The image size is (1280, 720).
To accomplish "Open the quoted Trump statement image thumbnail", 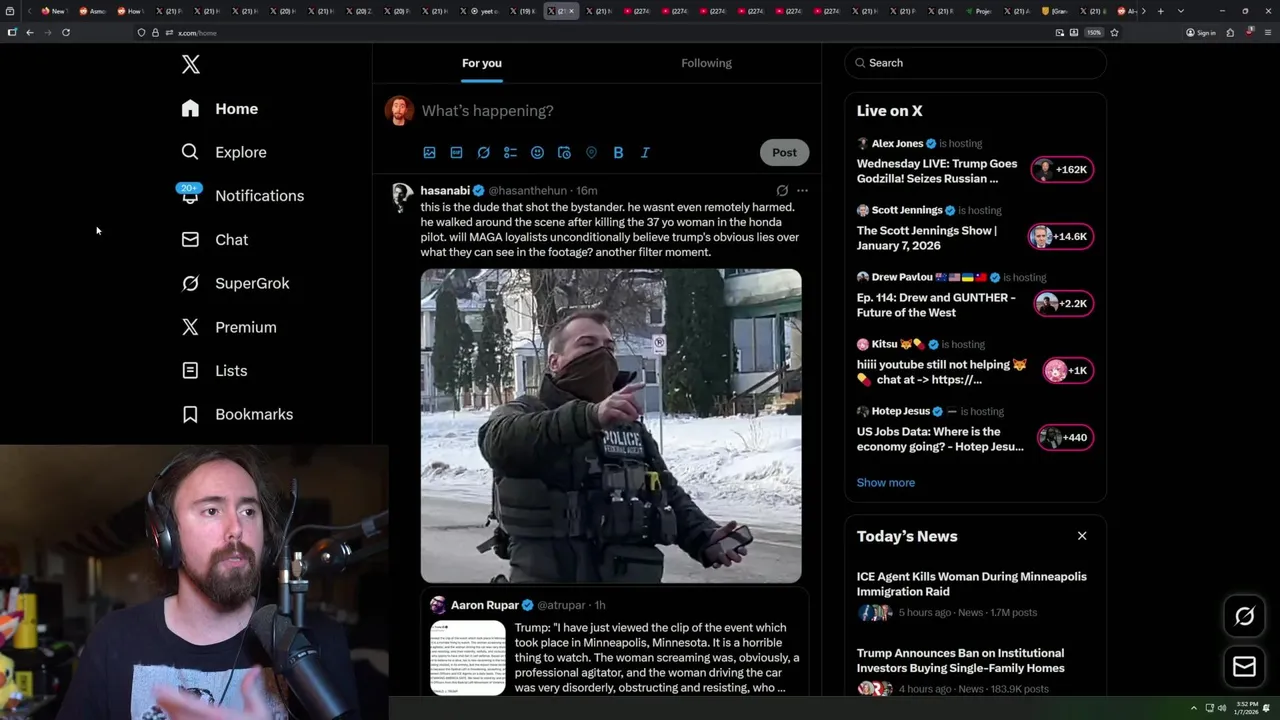I will 468,657.
